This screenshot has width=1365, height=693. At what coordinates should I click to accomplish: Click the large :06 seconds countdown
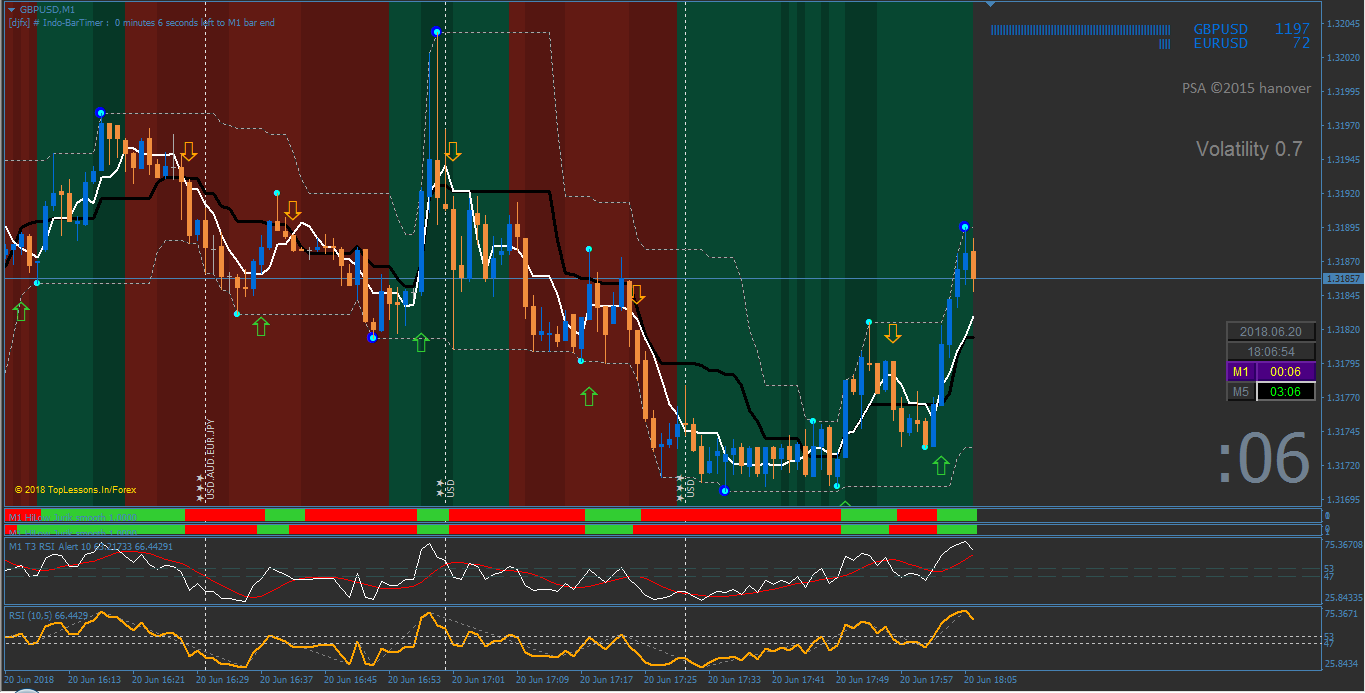1264,458
